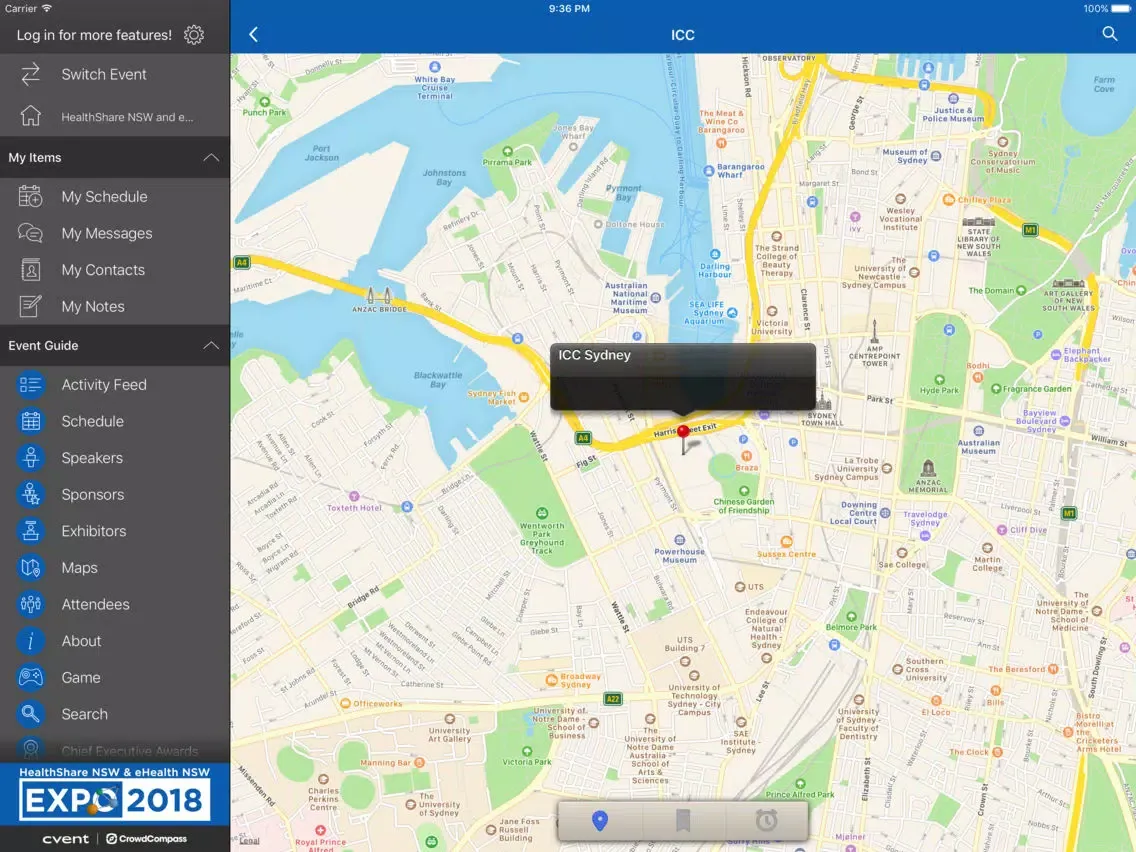
Task: Tap the Pirrama Park map marker
Action: click(x=507, y=151)
